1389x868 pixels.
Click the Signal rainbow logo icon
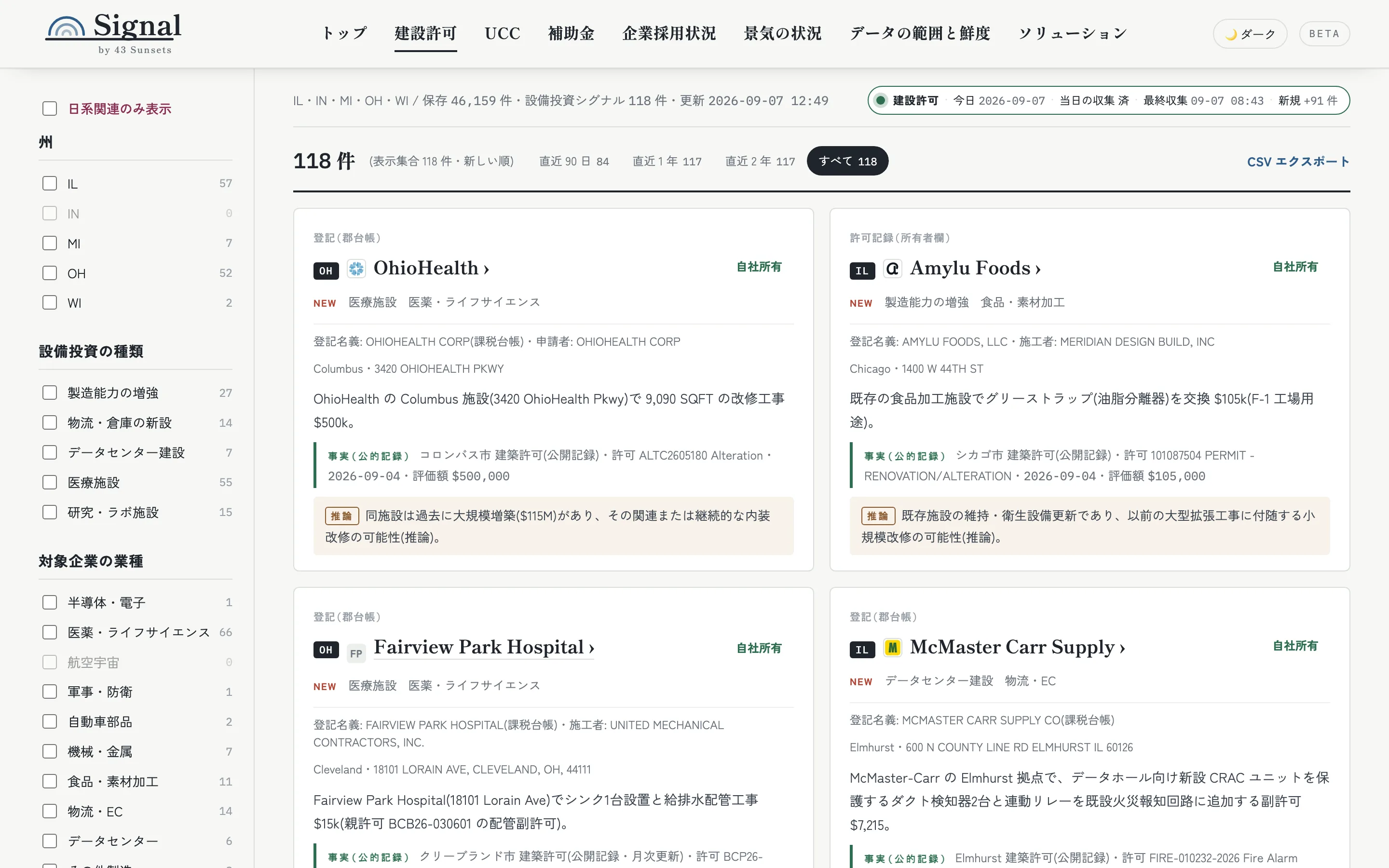pos(66,27)
